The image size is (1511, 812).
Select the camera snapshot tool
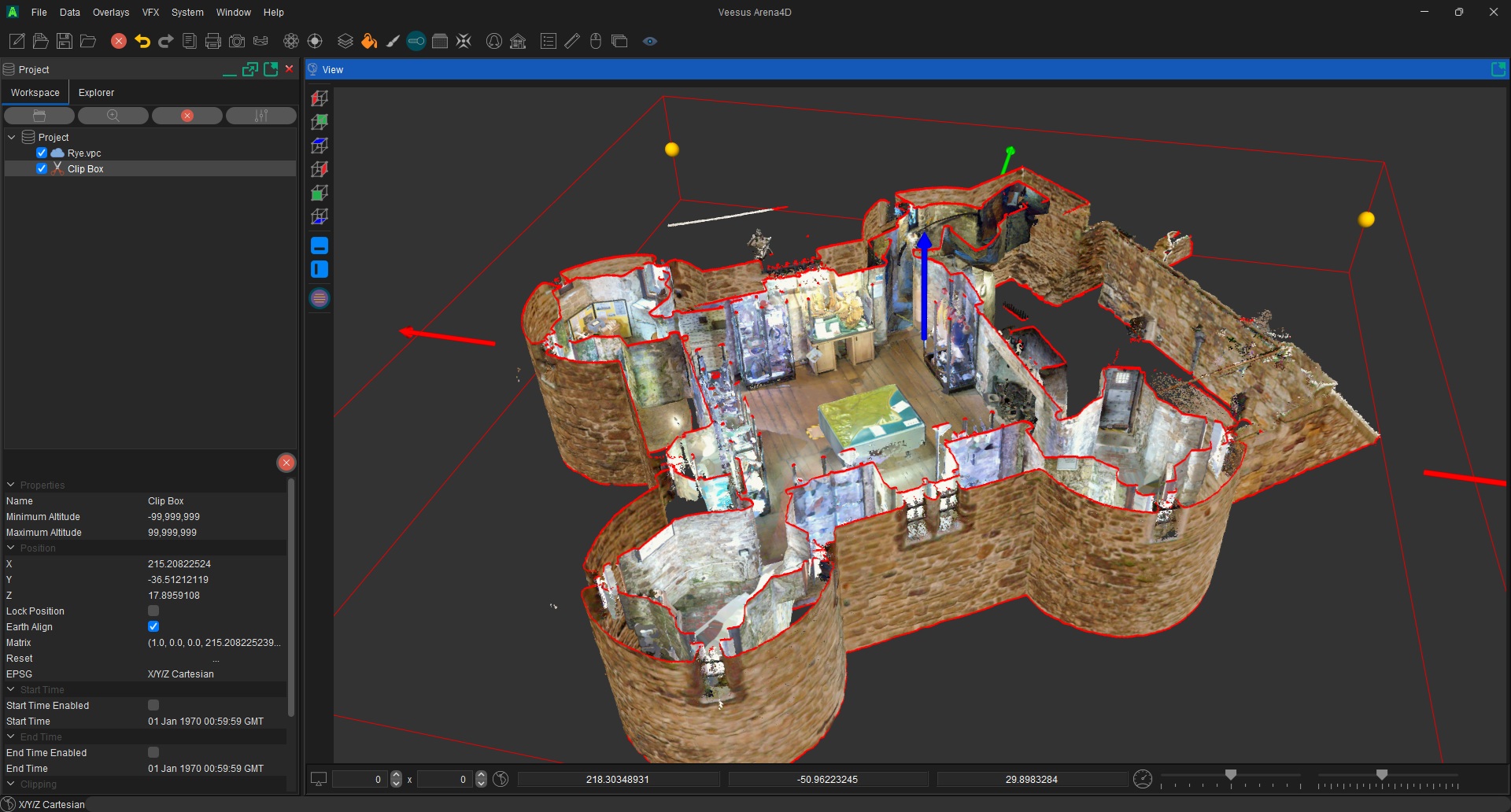tap(236, 41)
